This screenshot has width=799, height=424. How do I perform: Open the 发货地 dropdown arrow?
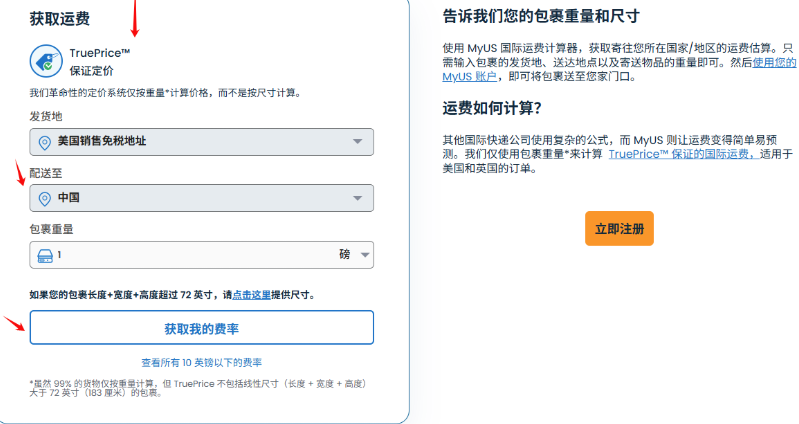(x=358, y=142)
